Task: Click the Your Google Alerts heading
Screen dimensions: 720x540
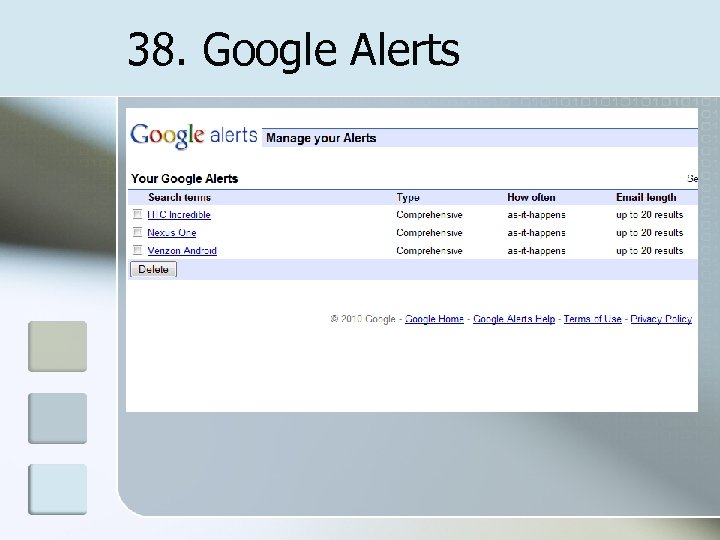Action: tap(185, 179)
